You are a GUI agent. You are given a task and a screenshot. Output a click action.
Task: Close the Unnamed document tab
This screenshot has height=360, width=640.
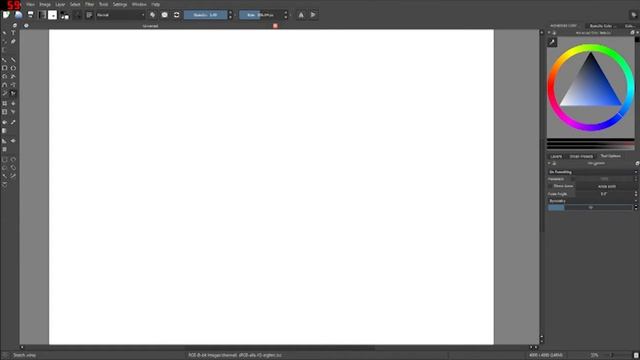point(275,26)
